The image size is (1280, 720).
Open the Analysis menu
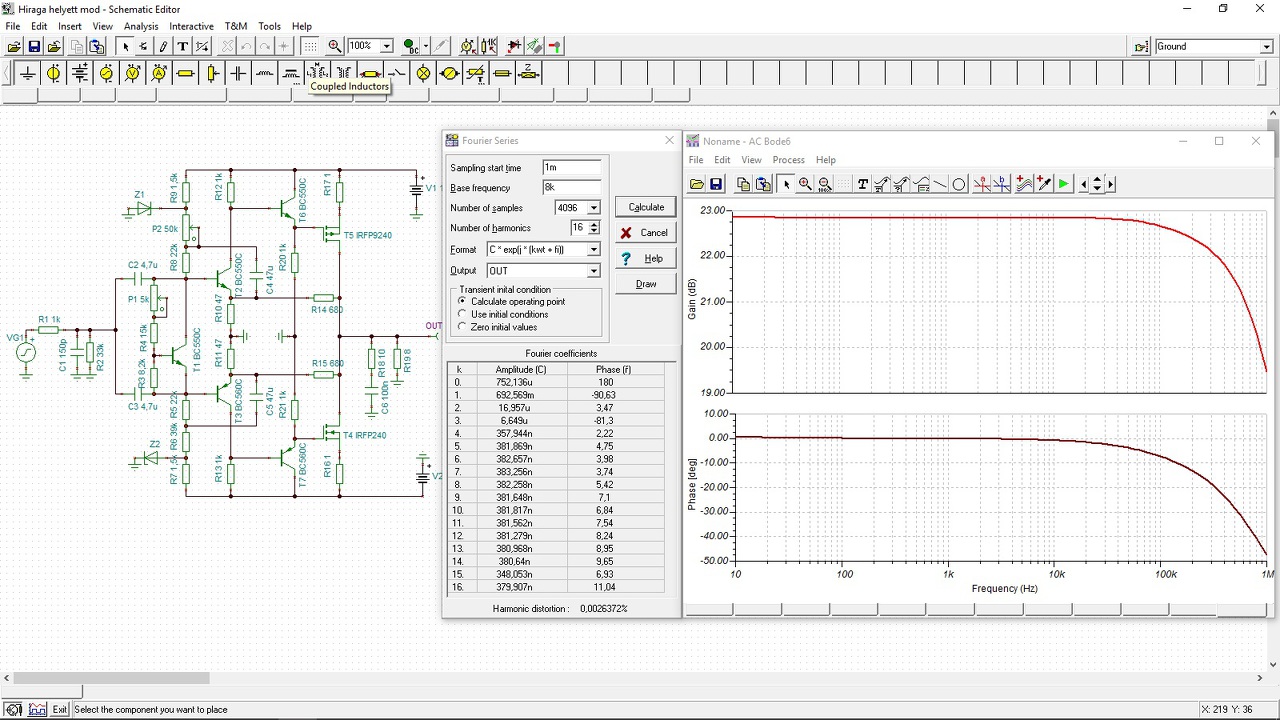(141, 26)
